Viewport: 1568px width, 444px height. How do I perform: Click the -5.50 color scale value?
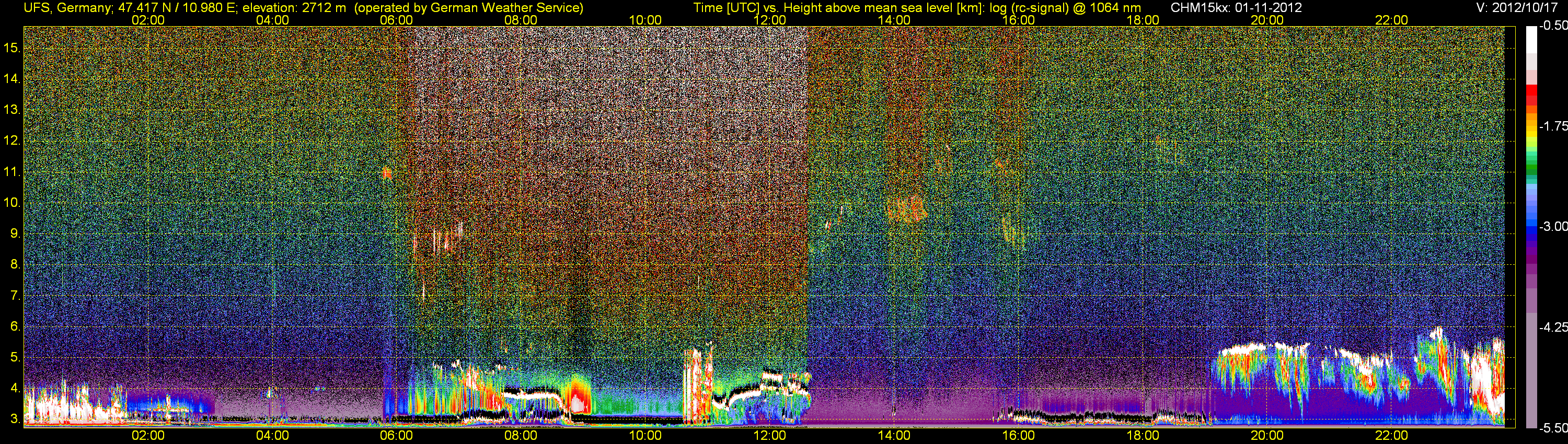click(1553, 428)
